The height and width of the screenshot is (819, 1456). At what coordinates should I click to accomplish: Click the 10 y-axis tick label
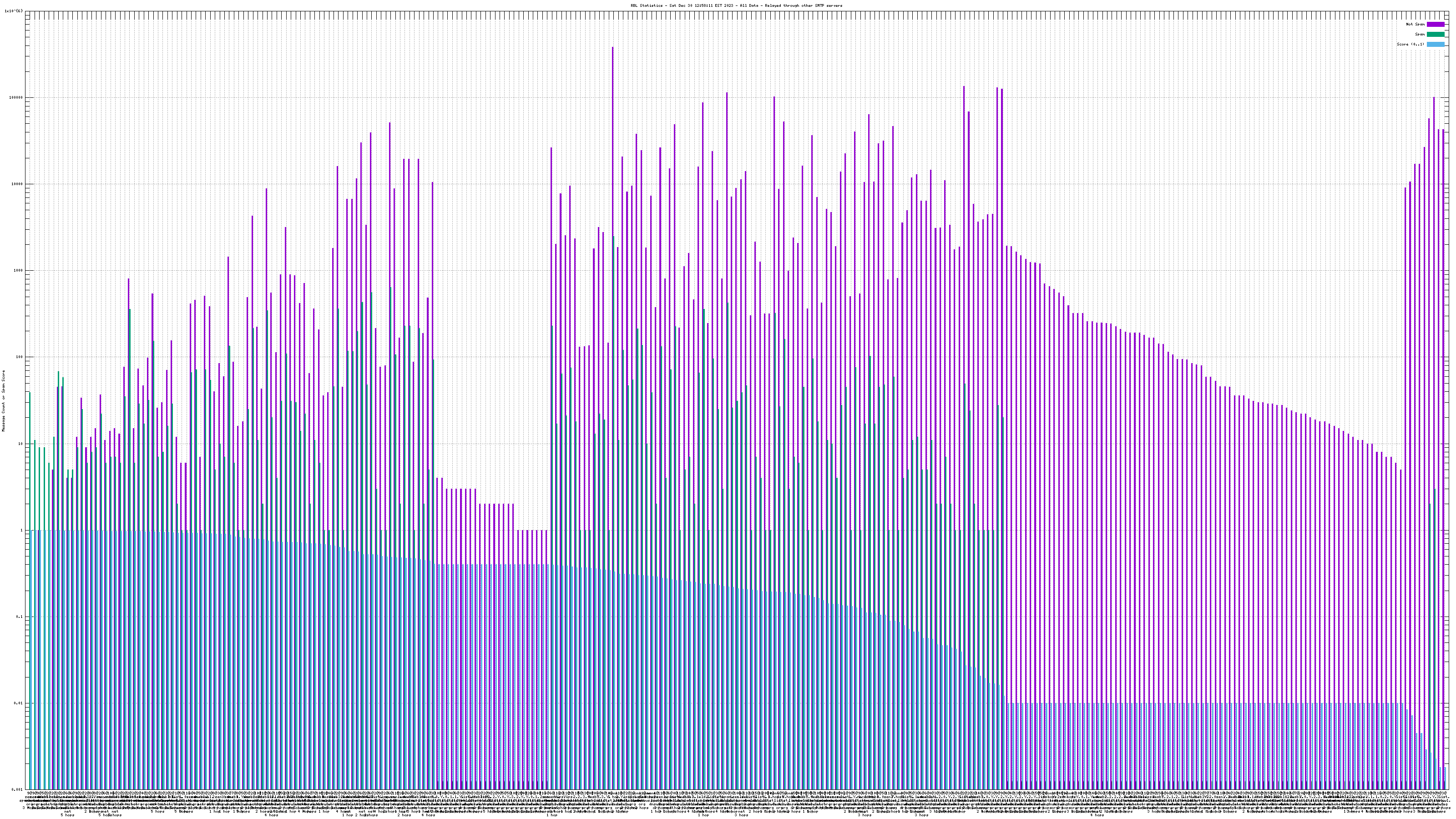[21, 444]
